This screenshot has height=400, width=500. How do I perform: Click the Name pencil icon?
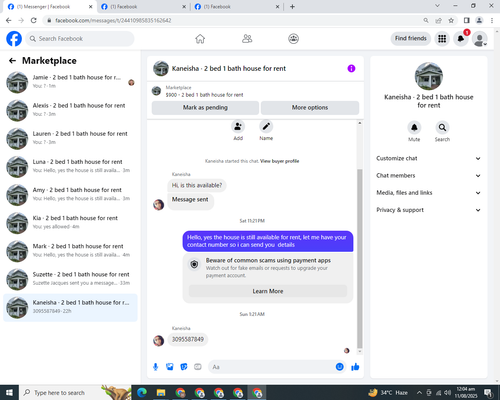click(x=266, y=127)
